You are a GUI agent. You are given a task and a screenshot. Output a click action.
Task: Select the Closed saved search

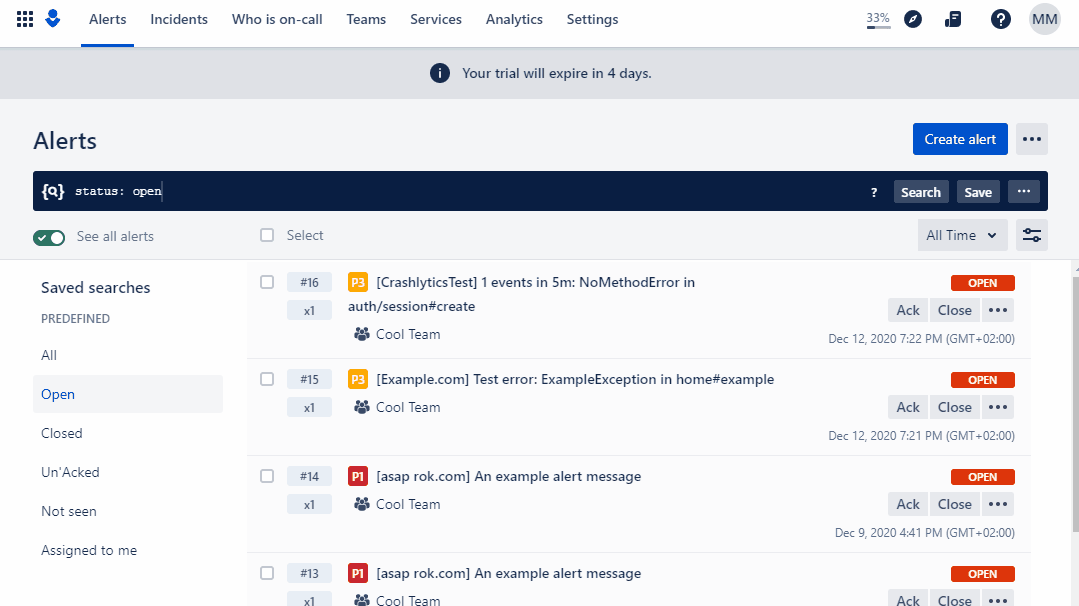click(x=127, y=433)
